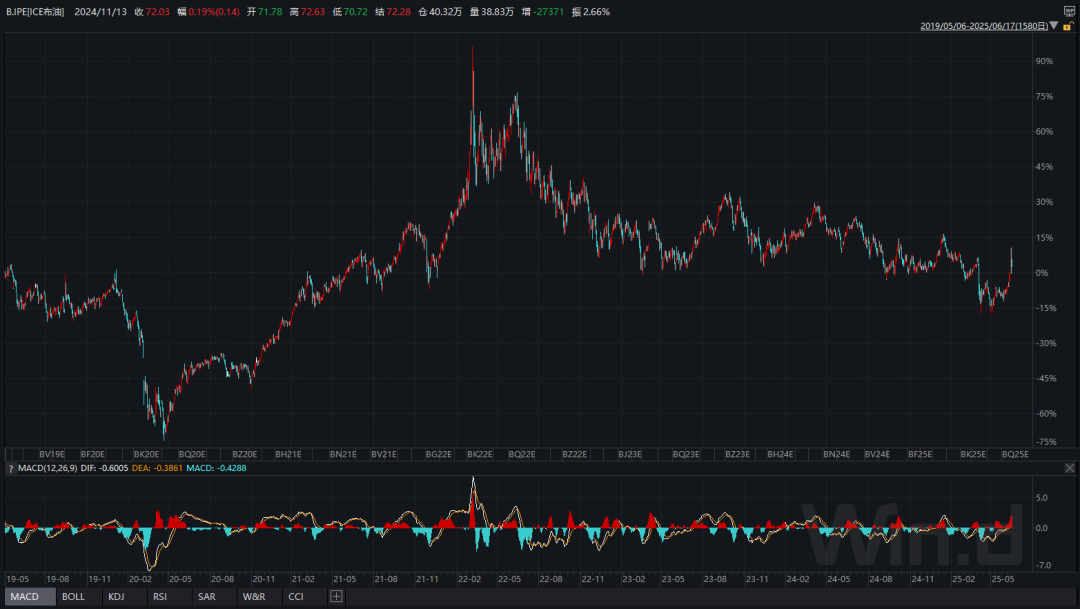The width and height of the screenshot is (1080, 609).
Task: Add a new indicator with plus icon
Action: click(x=336, y=596)
